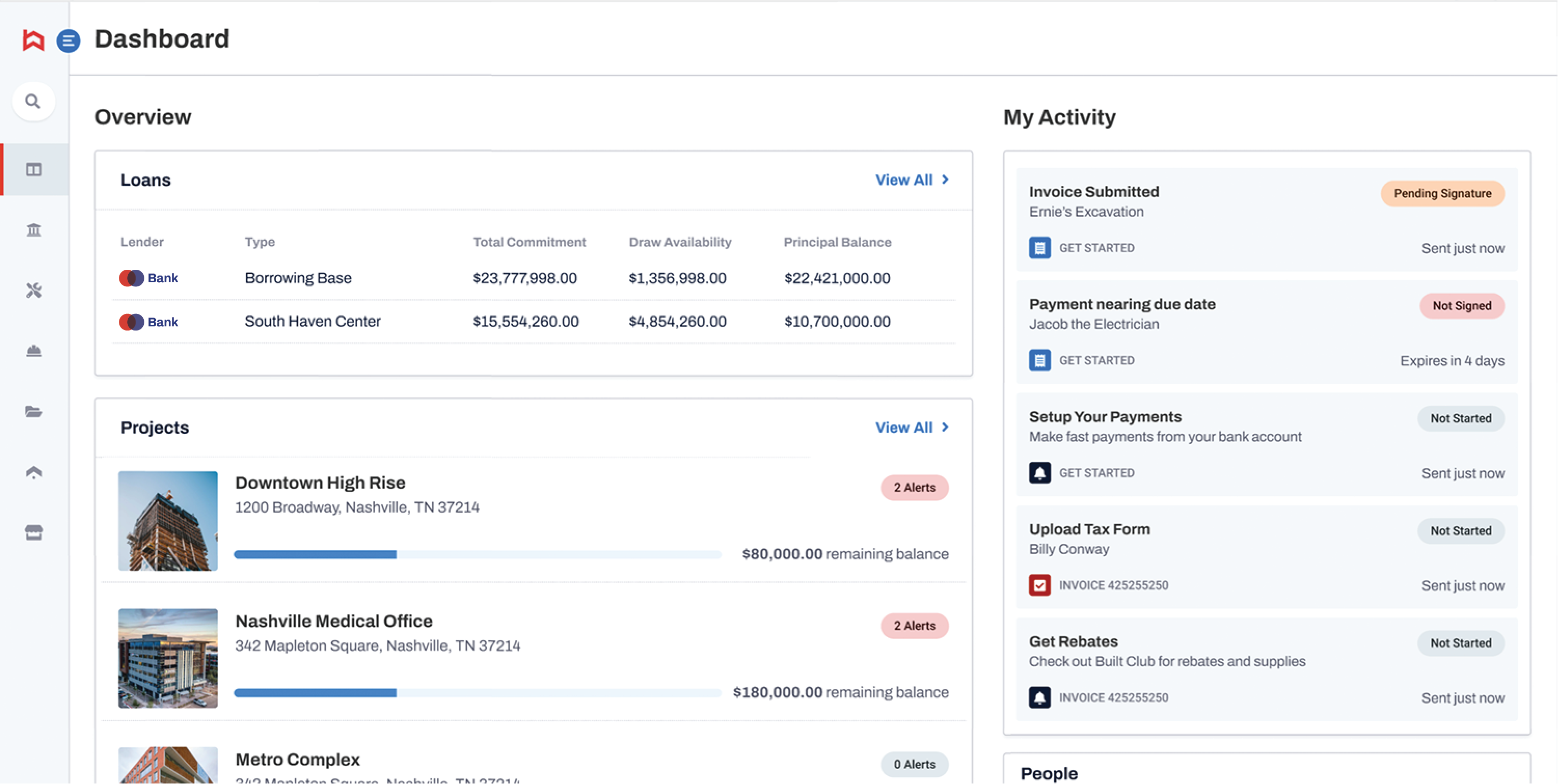Click the document icon under Invoice Submitted
This screenshot has height=784, width=1558.
point(1040,248)
